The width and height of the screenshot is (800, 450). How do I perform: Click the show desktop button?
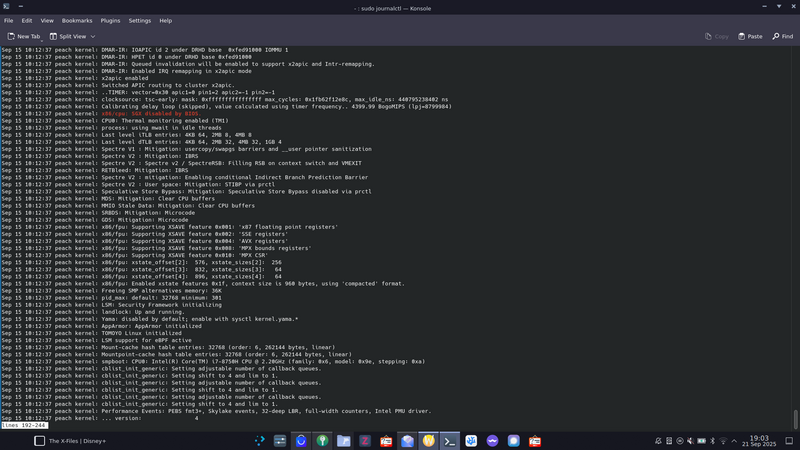pyautogui.click(x=789, y=441)
